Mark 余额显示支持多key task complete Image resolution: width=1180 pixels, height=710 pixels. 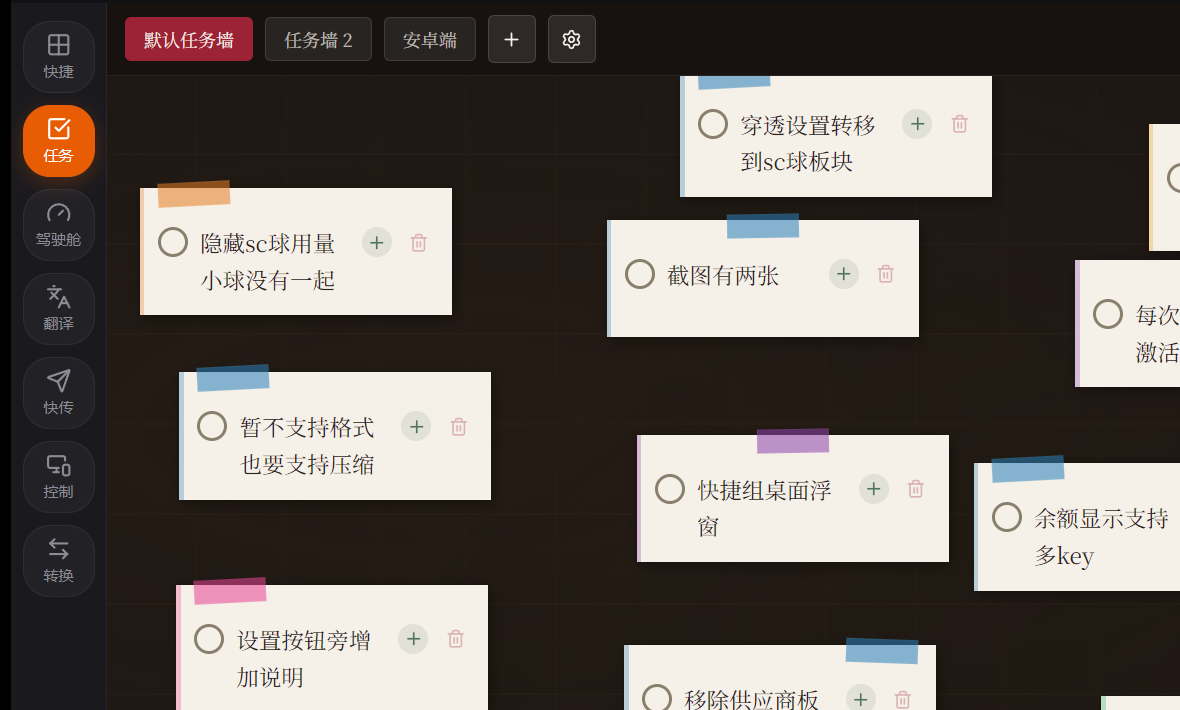tap(1007, 517)
